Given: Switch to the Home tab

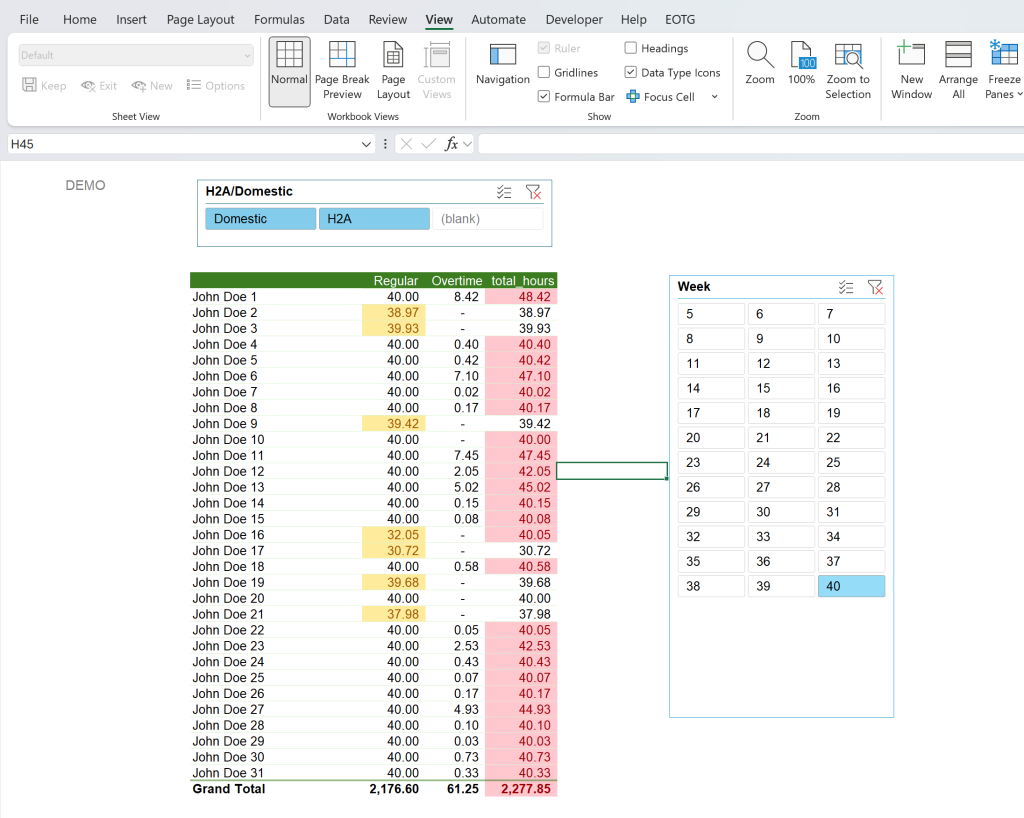Looking at the screenshot, I should [x=80, y=20].
